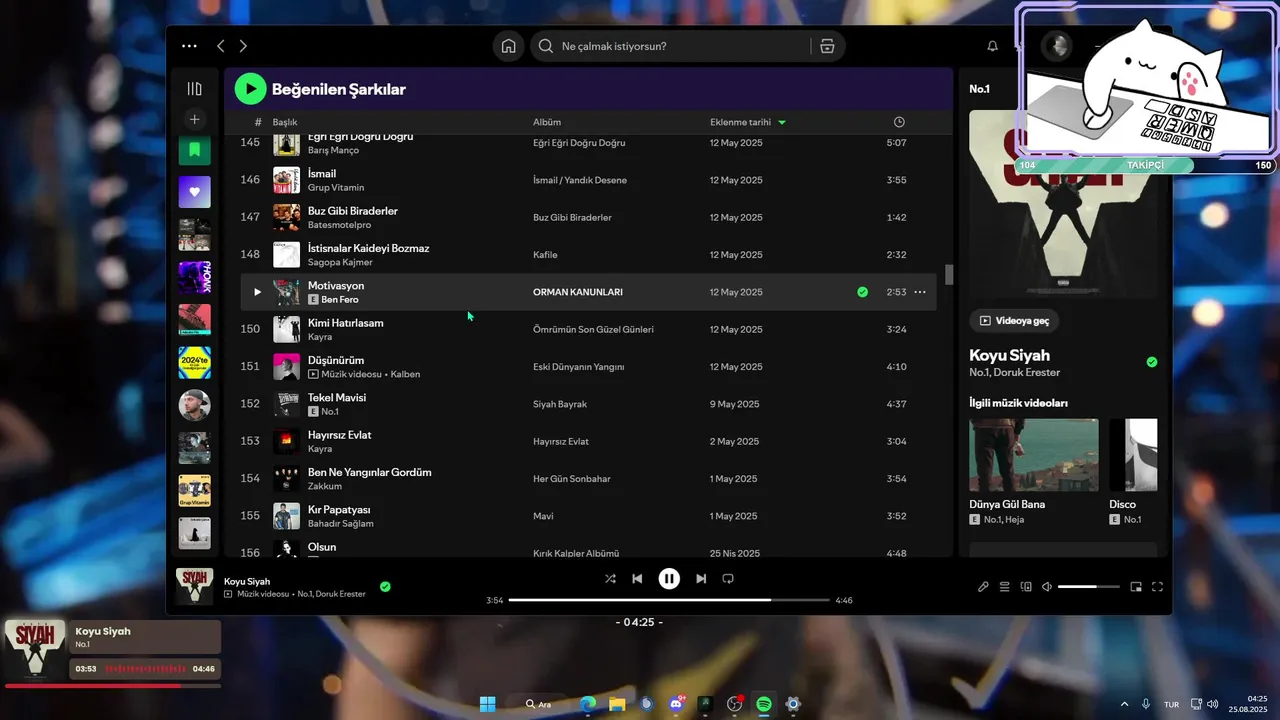1280x720 pixels.
Task: Go forward with the right arrow
Action: pyautogui.click(x=243, y=46)
